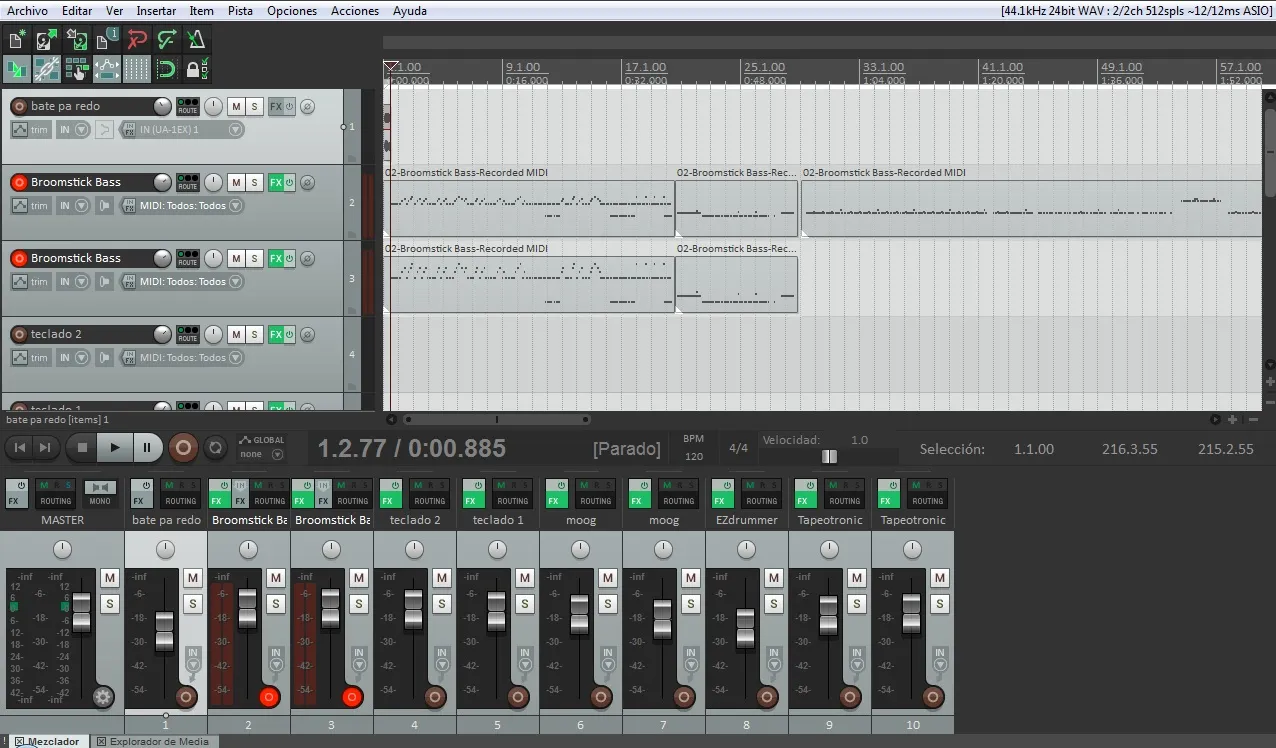Open master settings gear icon in mixer

[x=103, y=697]
